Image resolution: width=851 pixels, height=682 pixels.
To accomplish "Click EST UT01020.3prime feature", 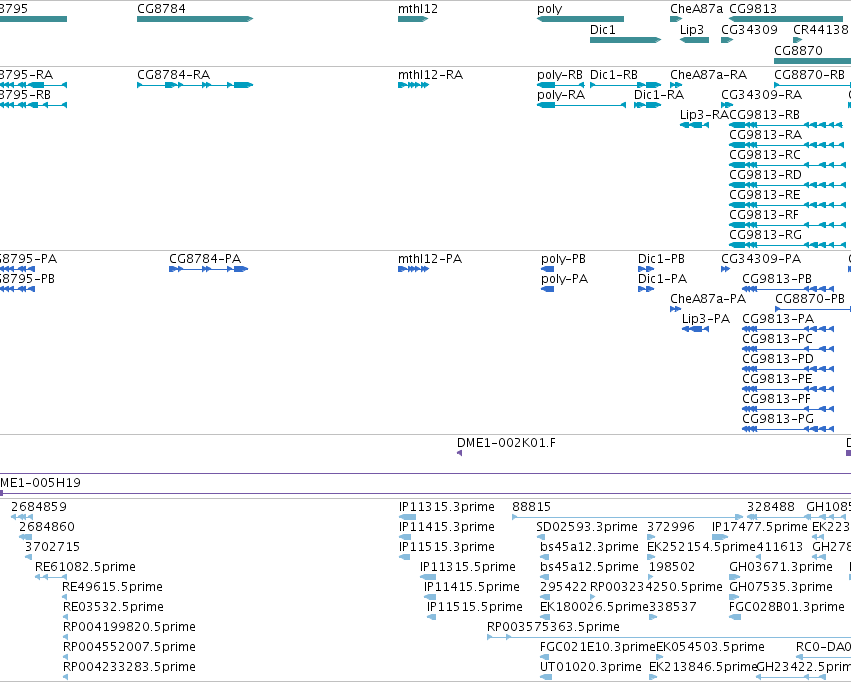I will [x=546, y=677].
